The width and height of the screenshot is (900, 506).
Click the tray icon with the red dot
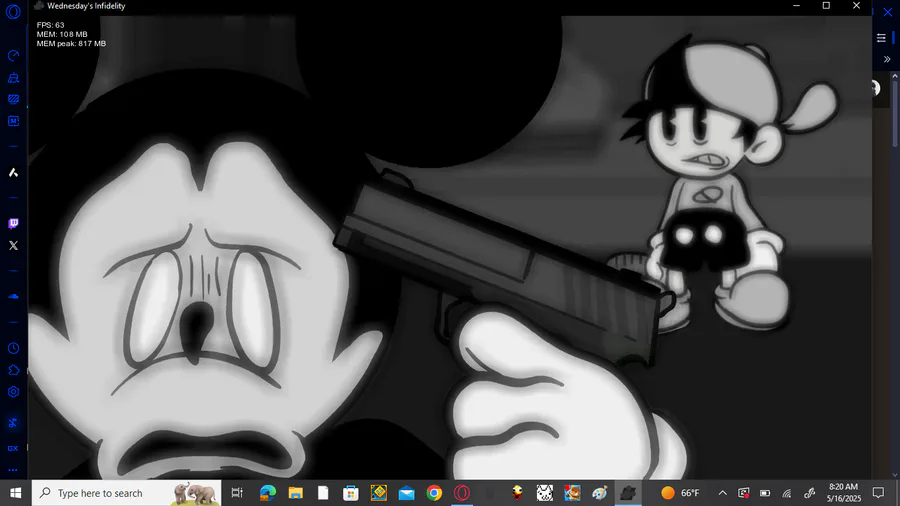pos(744,493)
